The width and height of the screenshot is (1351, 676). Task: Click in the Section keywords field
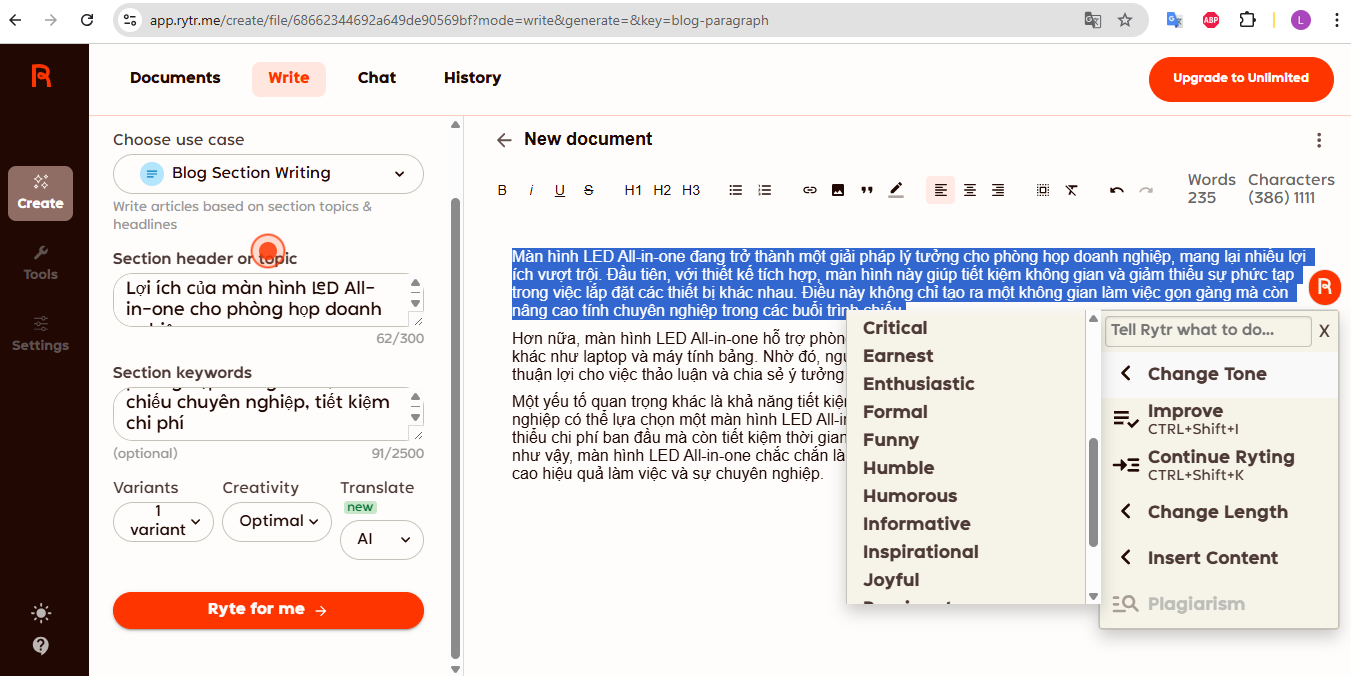click(268, 414)
